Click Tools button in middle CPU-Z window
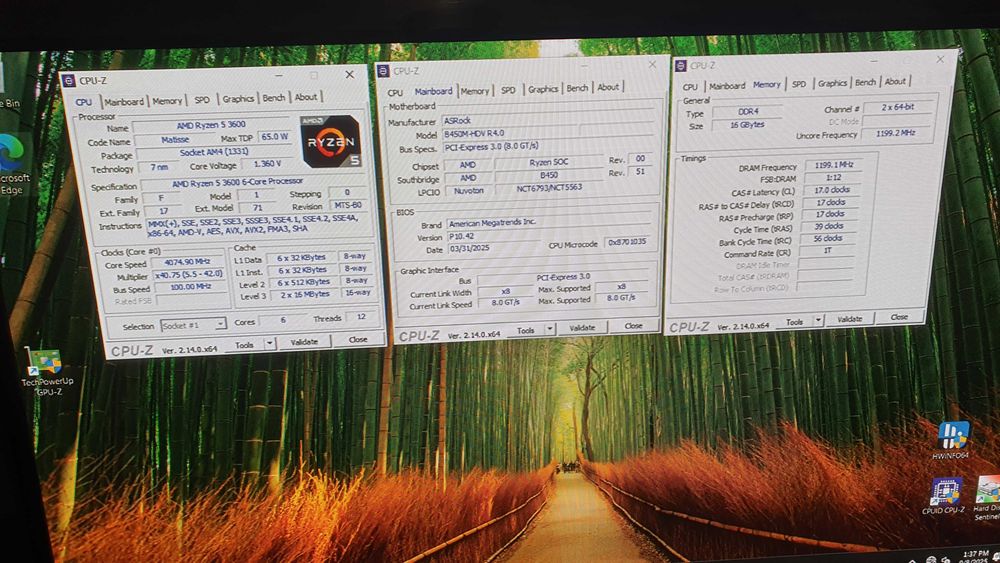The width and height of the screenshot is (1000, 563). click(x=526, y=330)
